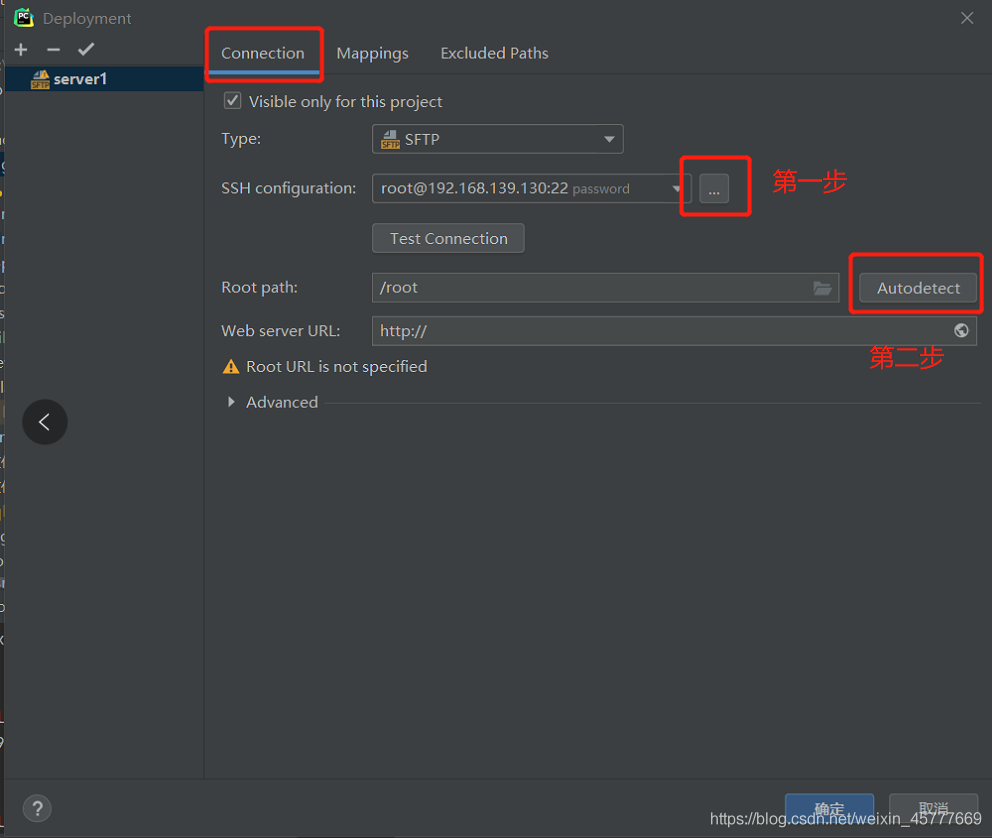Browse root path with folder icon

[822, 288]
